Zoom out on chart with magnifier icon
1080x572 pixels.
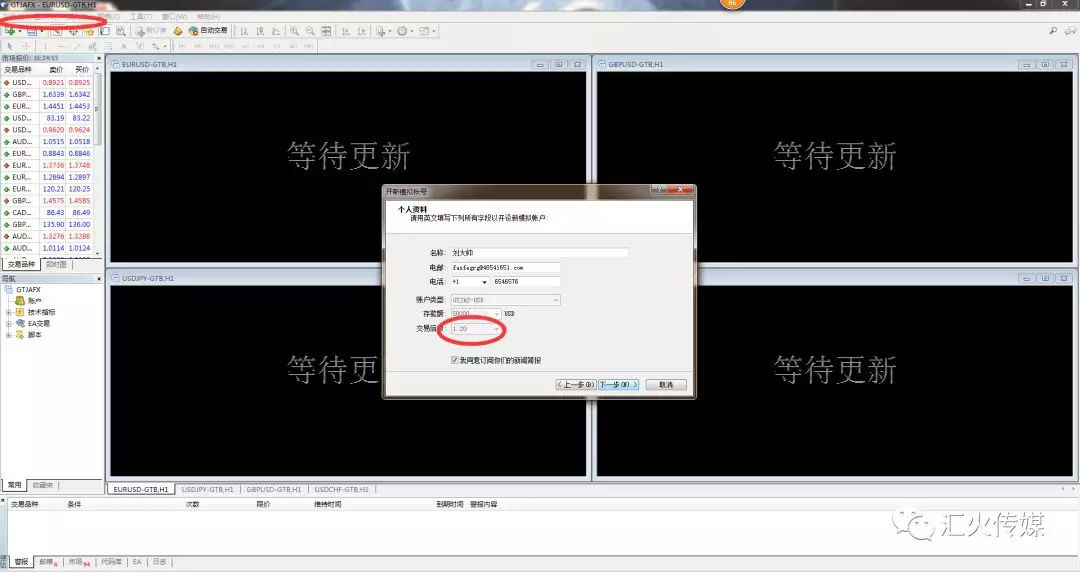tap(310, 31)
